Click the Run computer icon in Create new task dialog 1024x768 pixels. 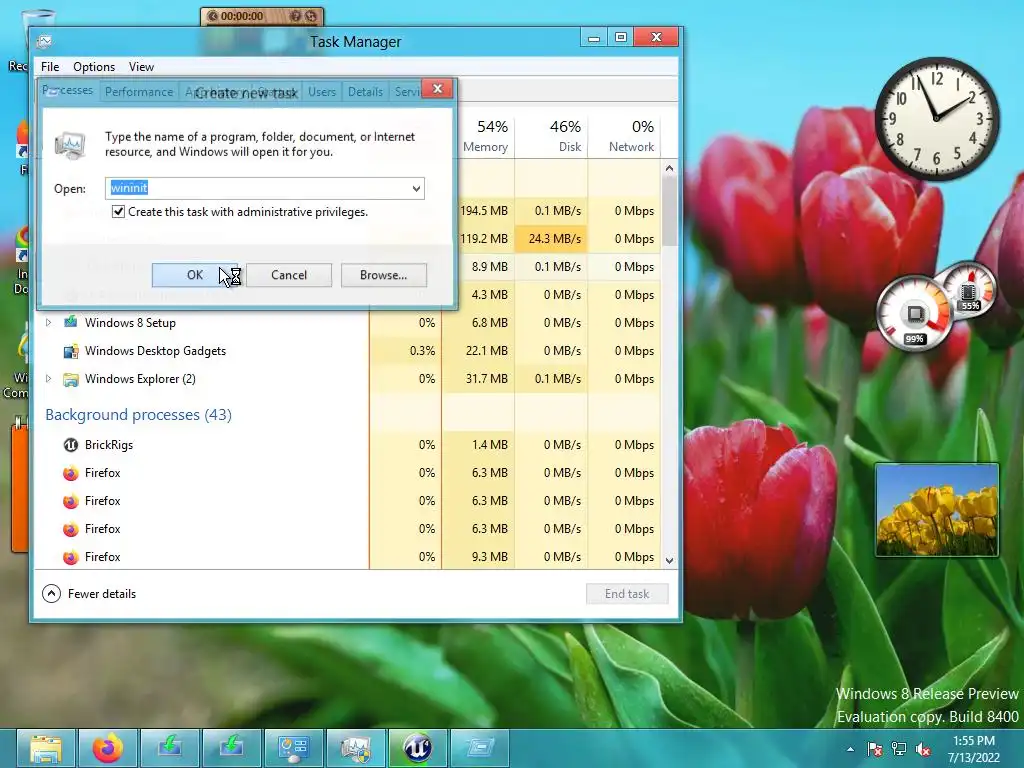(x=70, y=145)
